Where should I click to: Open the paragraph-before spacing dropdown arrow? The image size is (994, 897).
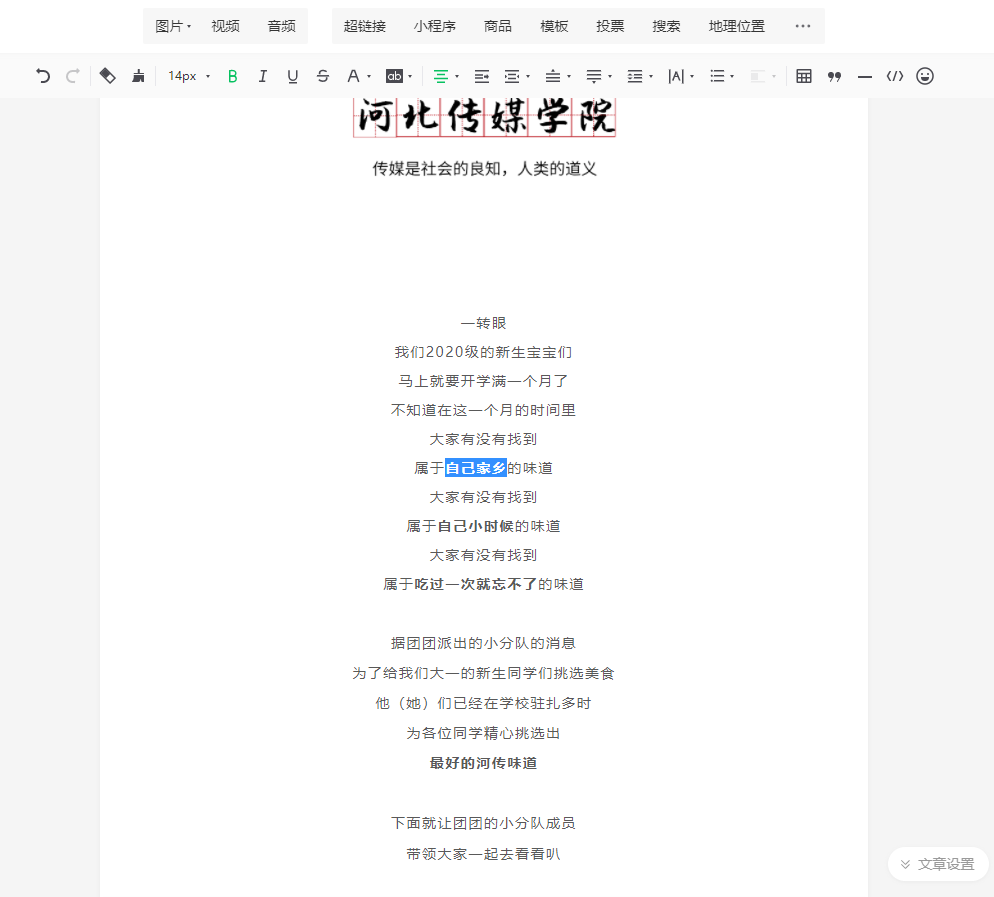pos(569,77)
